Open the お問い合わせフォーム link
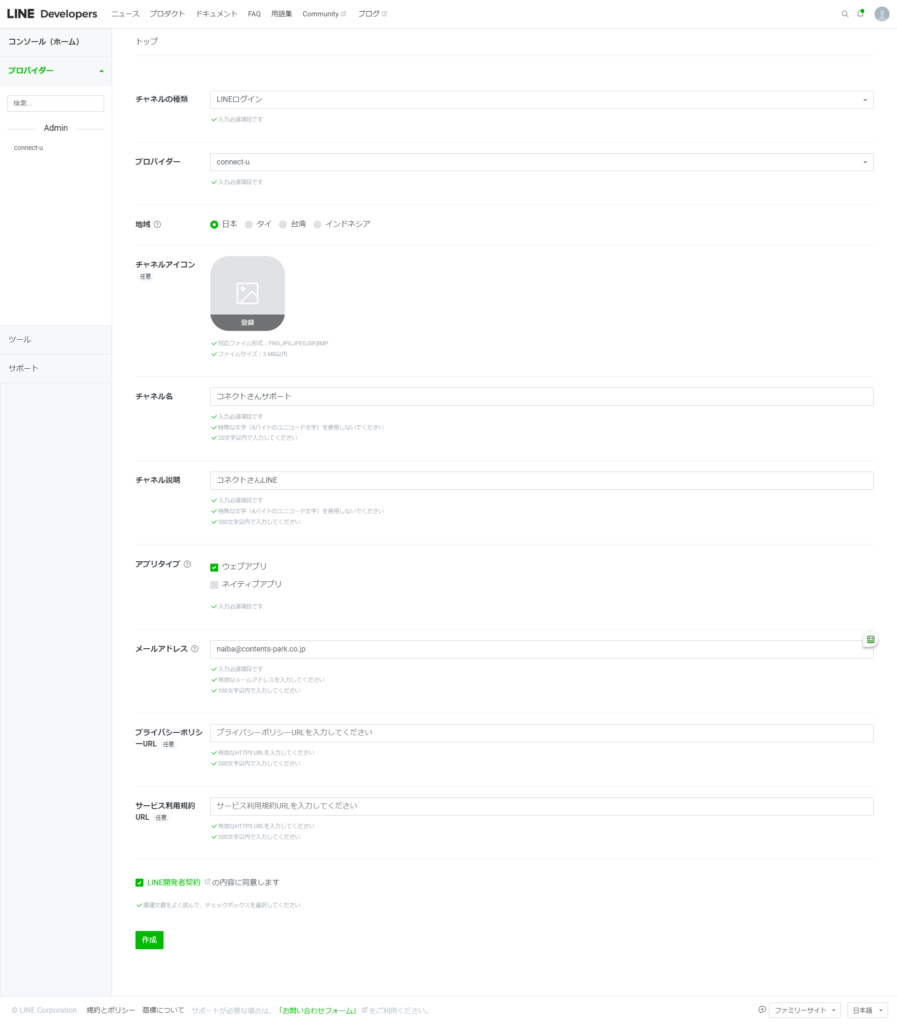Screen dimensions: 897x1024 tap(318, 1010)
